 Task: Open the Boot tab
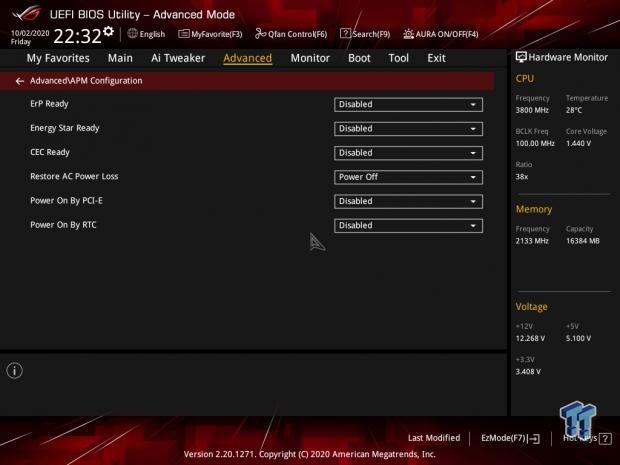[x=359, y=58]
